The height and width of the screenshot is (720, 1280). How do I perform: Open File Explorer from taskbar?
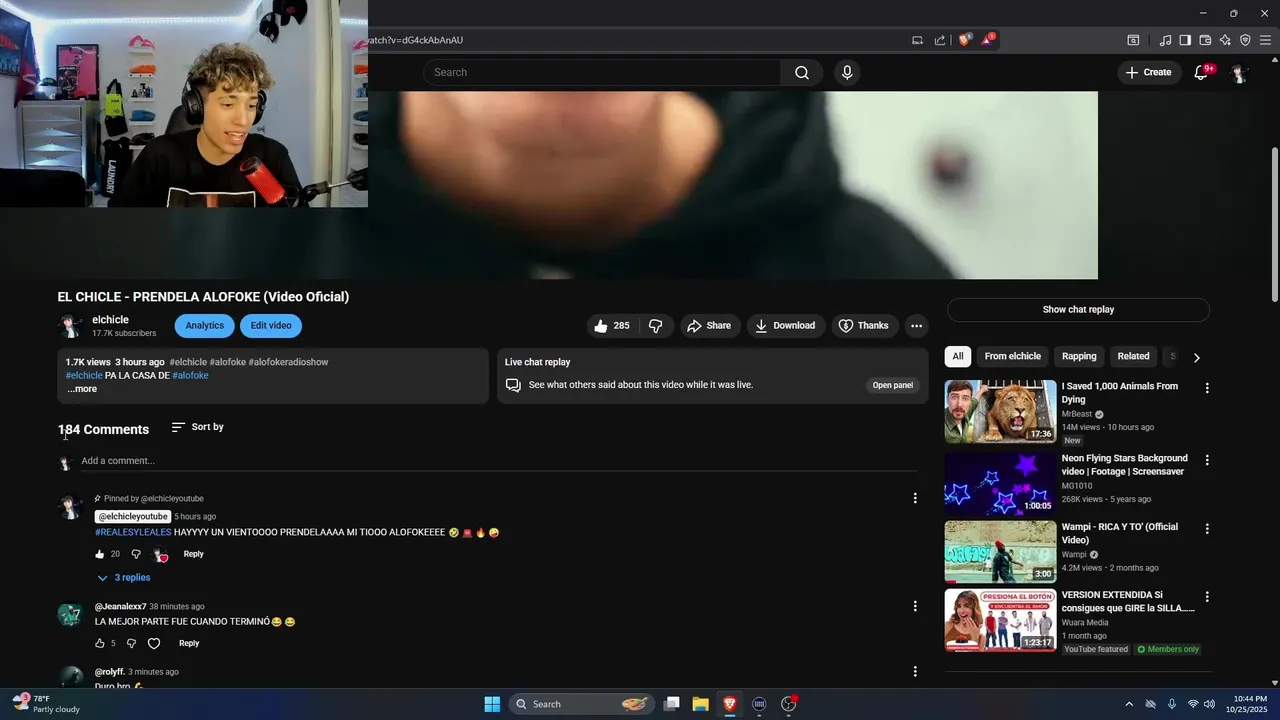coord(701,704)
